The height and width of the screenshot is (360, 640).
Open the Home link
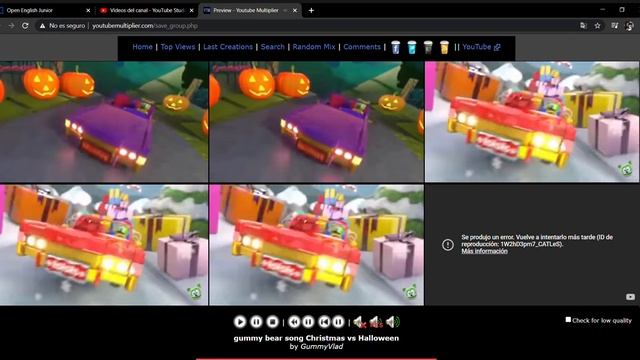tap(142, 47)
